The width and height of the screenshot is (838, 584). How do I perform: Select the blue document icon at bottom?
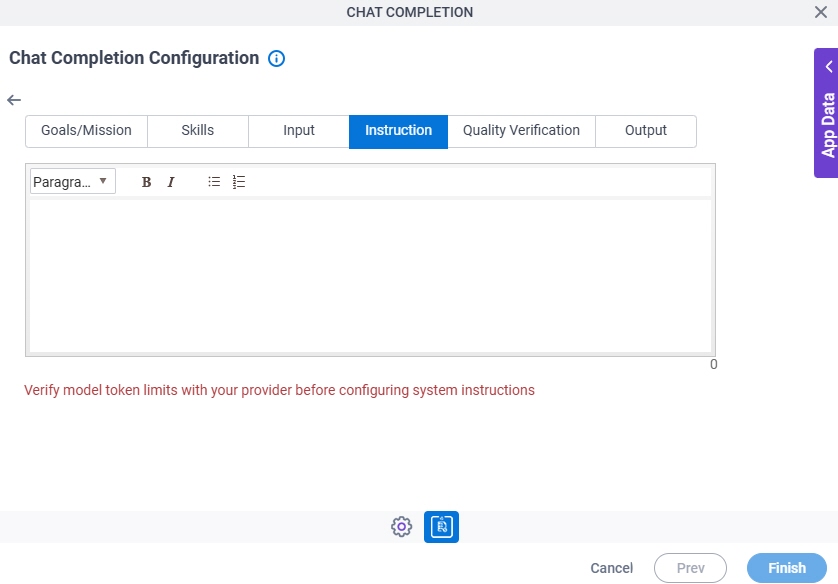[441, 527]
